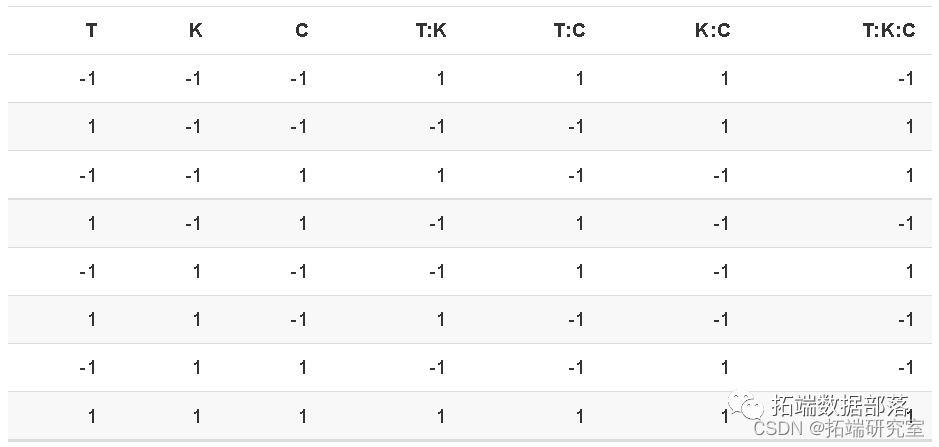Click the T:K column header
Image resolution: width=939 pixels, height=447 pixels.
coord(431,31)
